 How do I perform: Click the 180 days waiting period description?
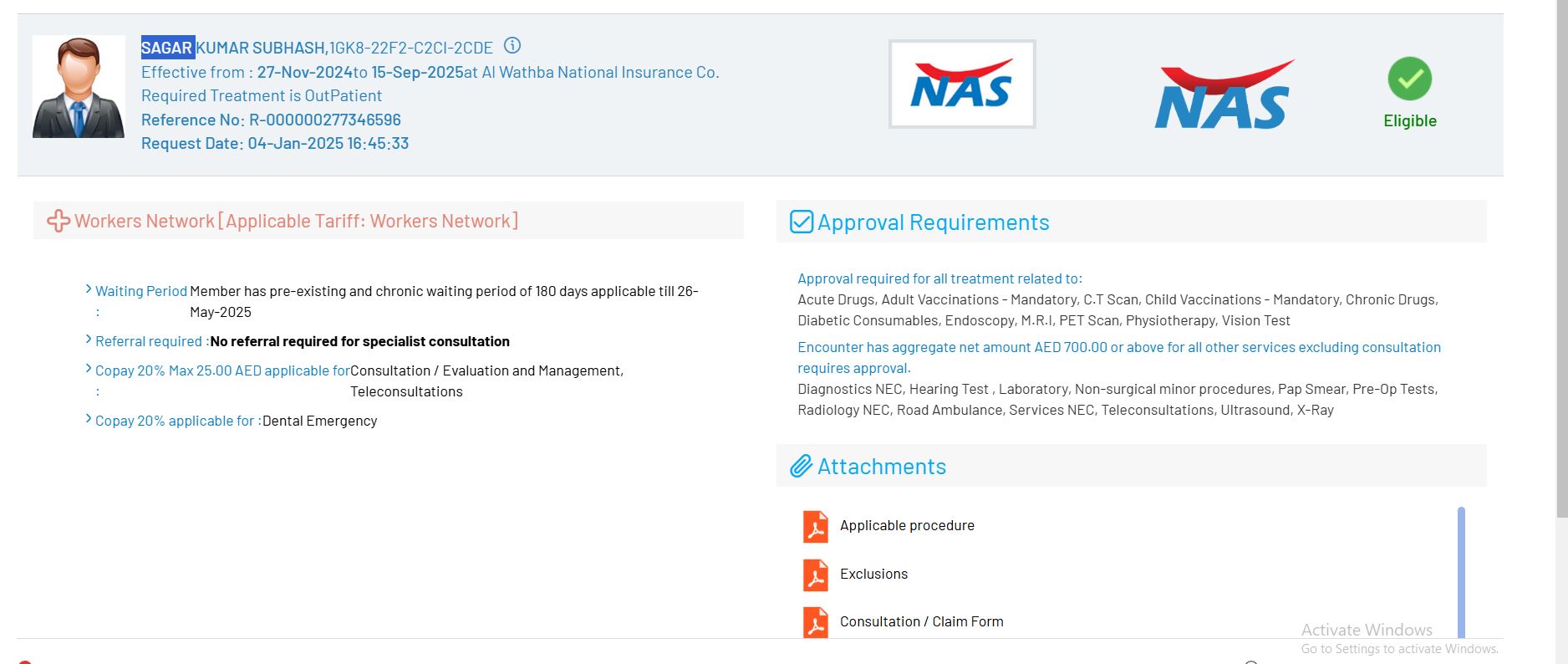click(x=444, y=301)
